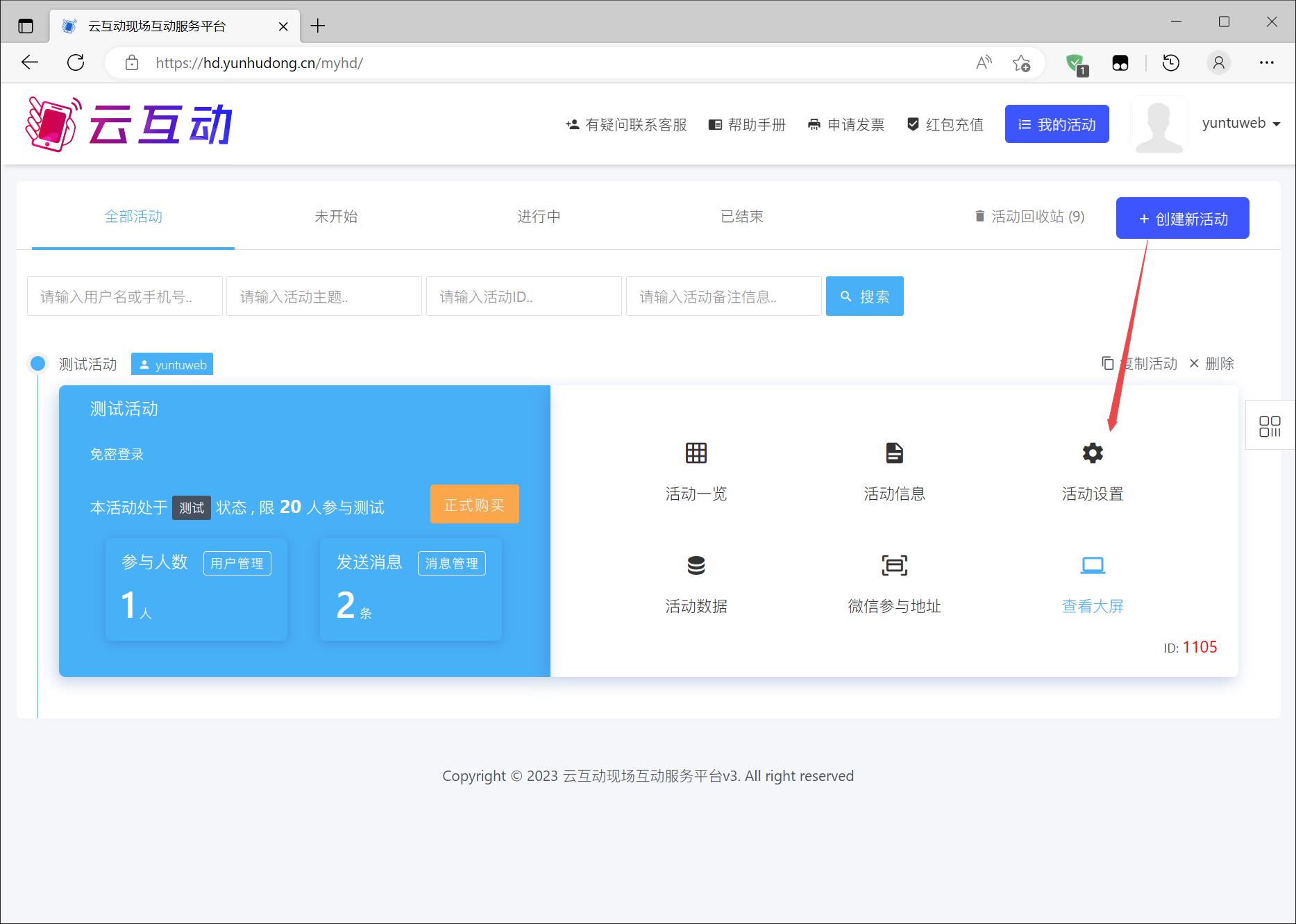The width and height of the screenshot is (1296, 924).
Task: Click the browser refresh icon
Action: [76, 63]
